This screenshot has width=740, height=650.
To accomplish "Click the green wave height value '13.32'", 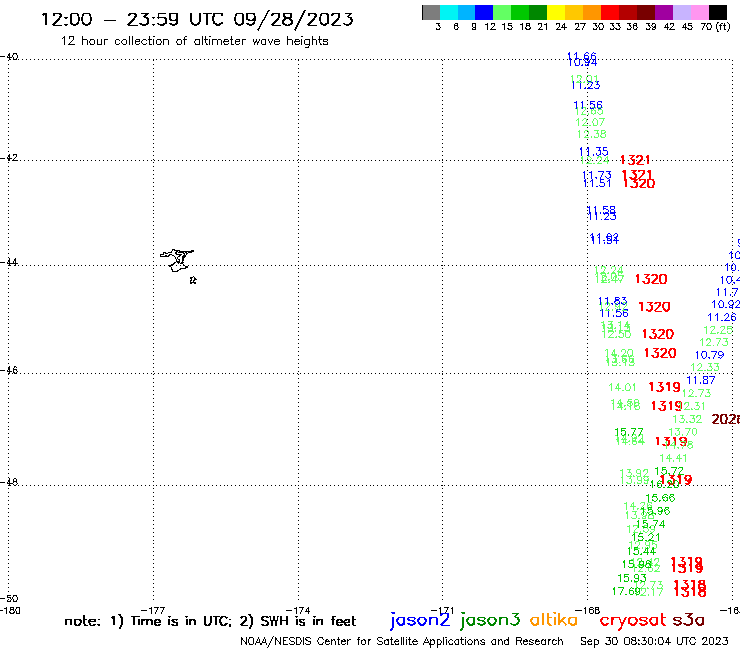I will pos(687,419).
